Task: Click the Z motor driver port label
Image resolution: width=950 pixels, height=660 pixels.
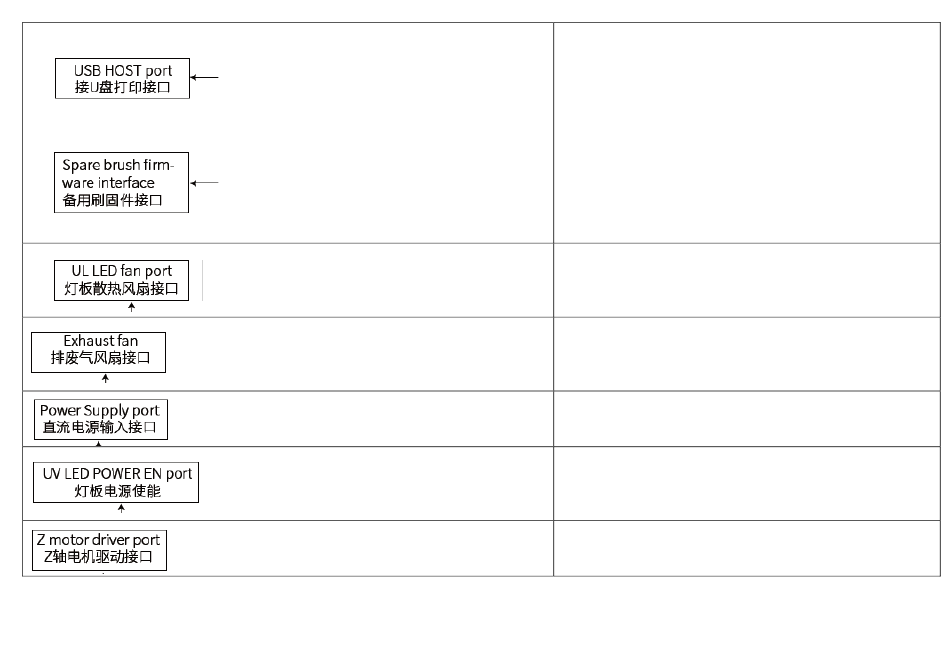Action: [99, 550]
